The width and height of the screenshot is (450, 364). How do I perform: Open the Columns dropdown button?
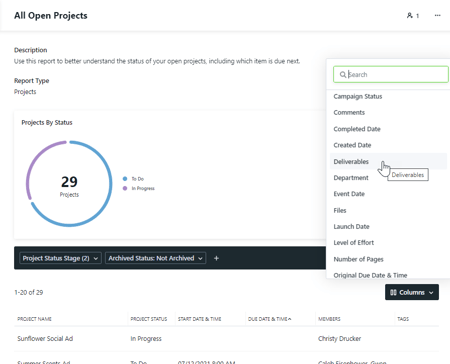click(x=412, y=292)
